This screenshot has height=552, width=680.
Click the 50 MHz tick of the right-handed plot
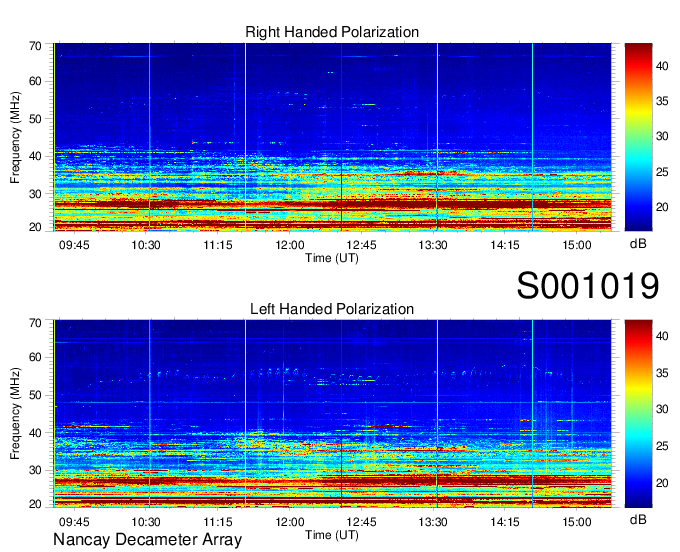point(35,119)
